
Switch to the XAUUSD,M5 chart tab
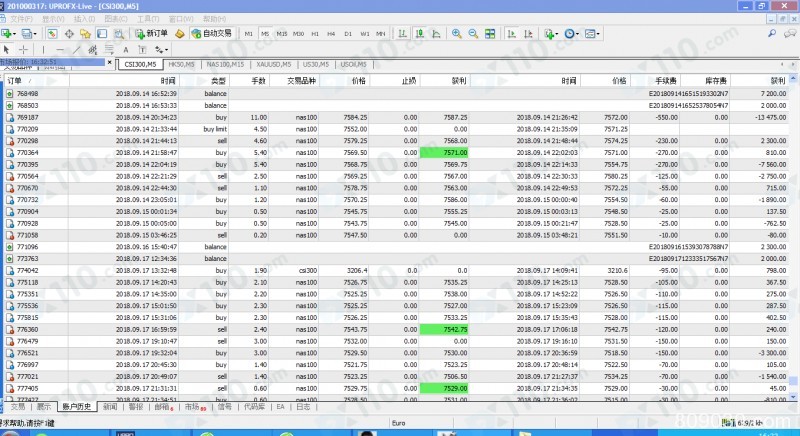pos(273,64)
